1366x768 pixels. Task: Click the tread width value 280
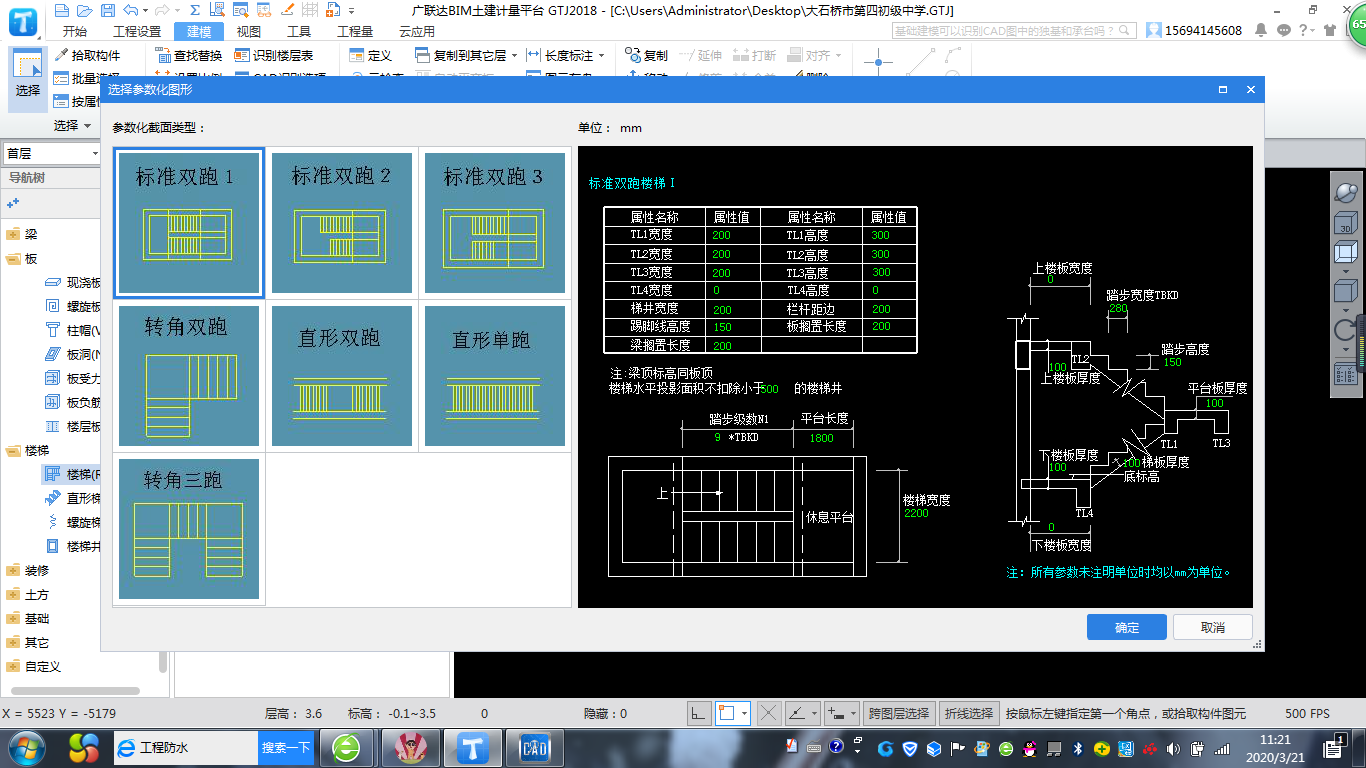pyautogui.click(x=1118, y=308)
